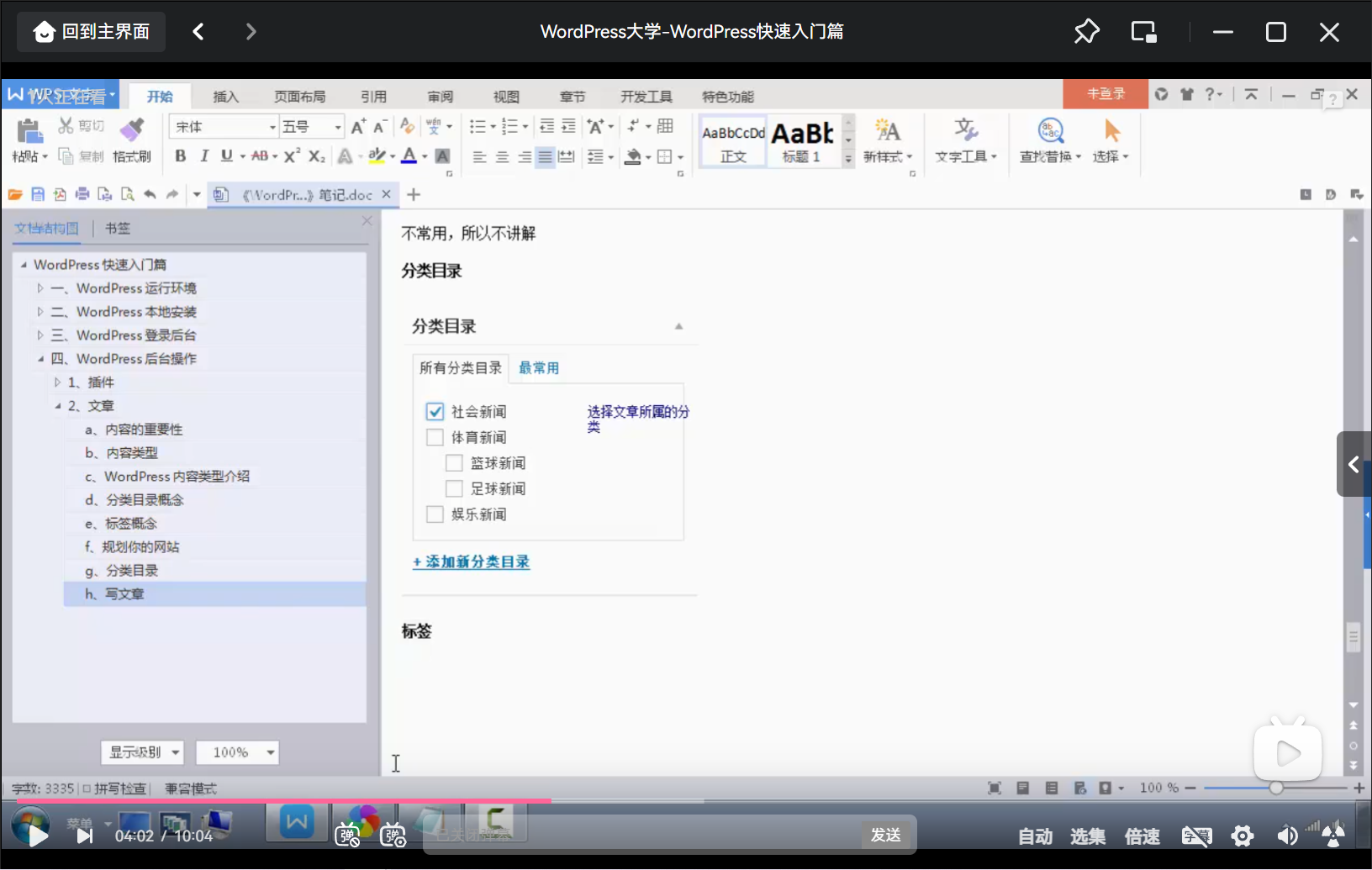Open 显示级别 dropdown
Screen dimensions: 1372x870
pos(142,752)
